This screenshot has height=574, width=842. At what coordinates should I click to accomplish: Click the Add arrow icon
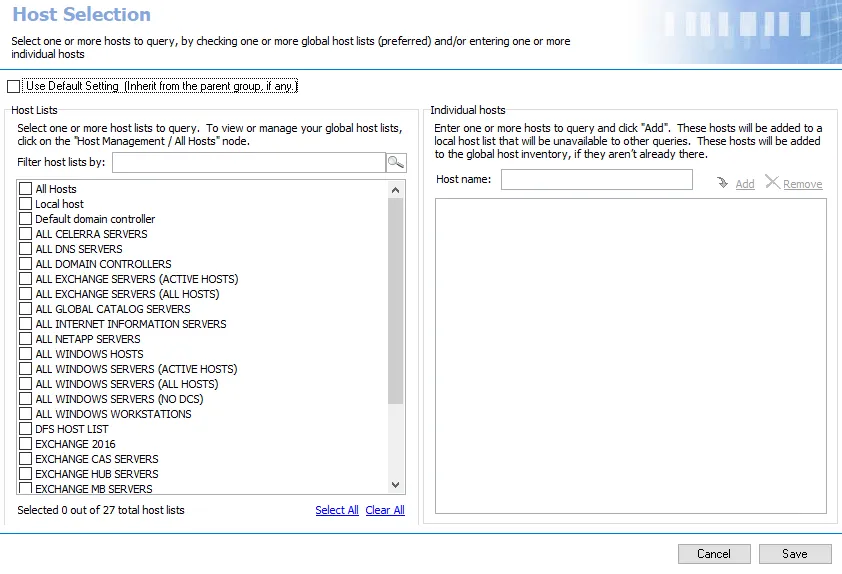pos(722,183)
